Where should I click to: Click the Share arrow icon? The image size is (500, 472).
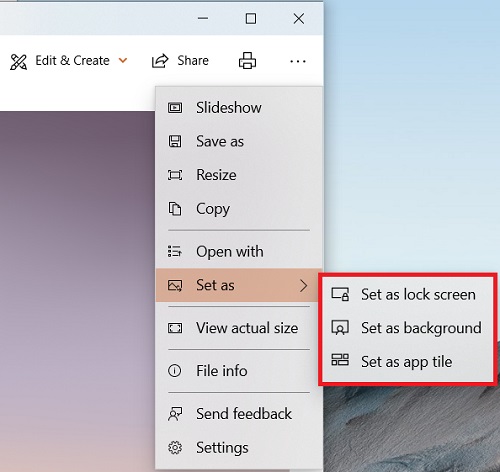click(160, 61)
